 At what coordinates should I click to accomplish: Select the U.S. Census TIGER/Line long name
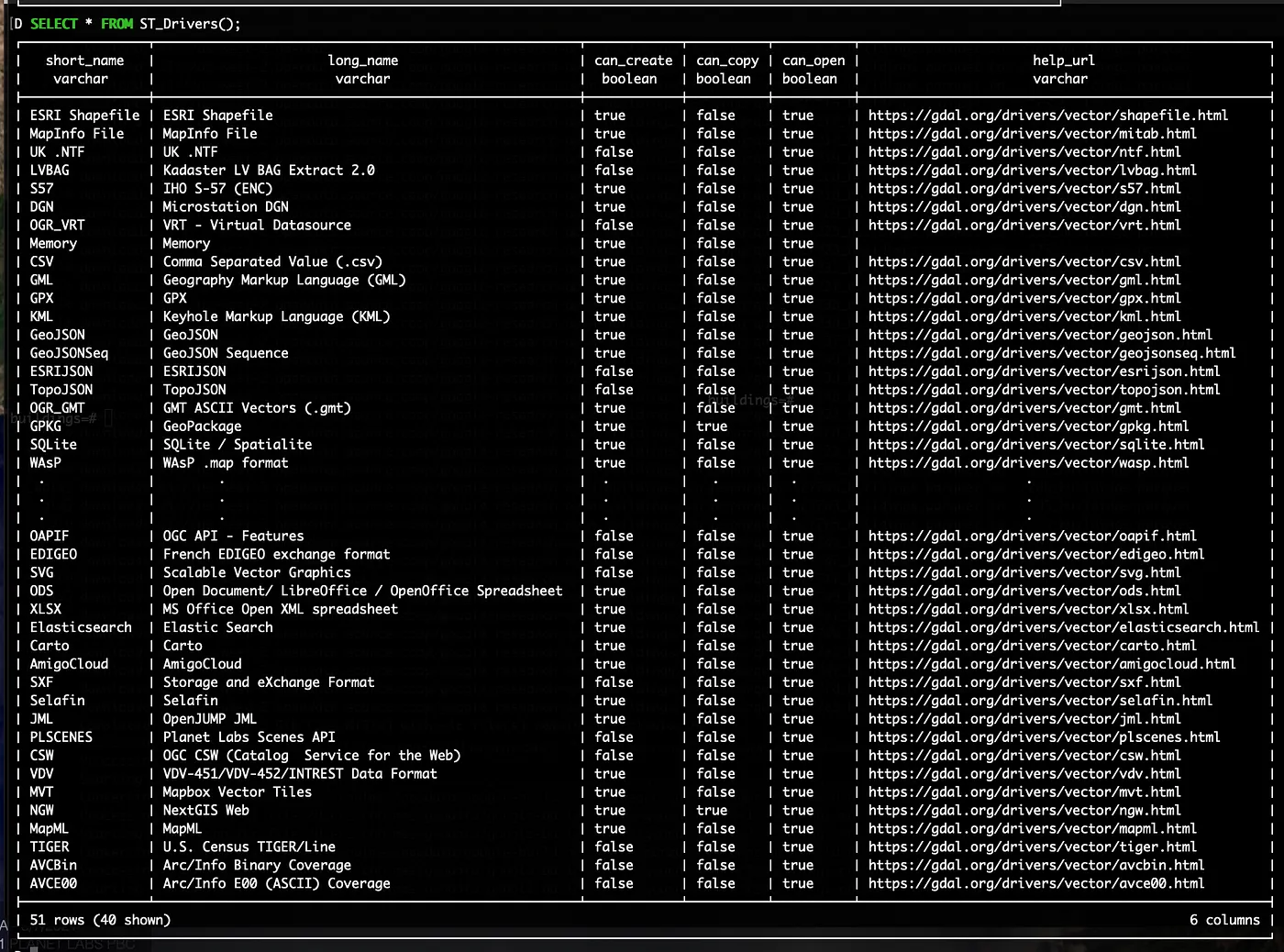(249, 847)
